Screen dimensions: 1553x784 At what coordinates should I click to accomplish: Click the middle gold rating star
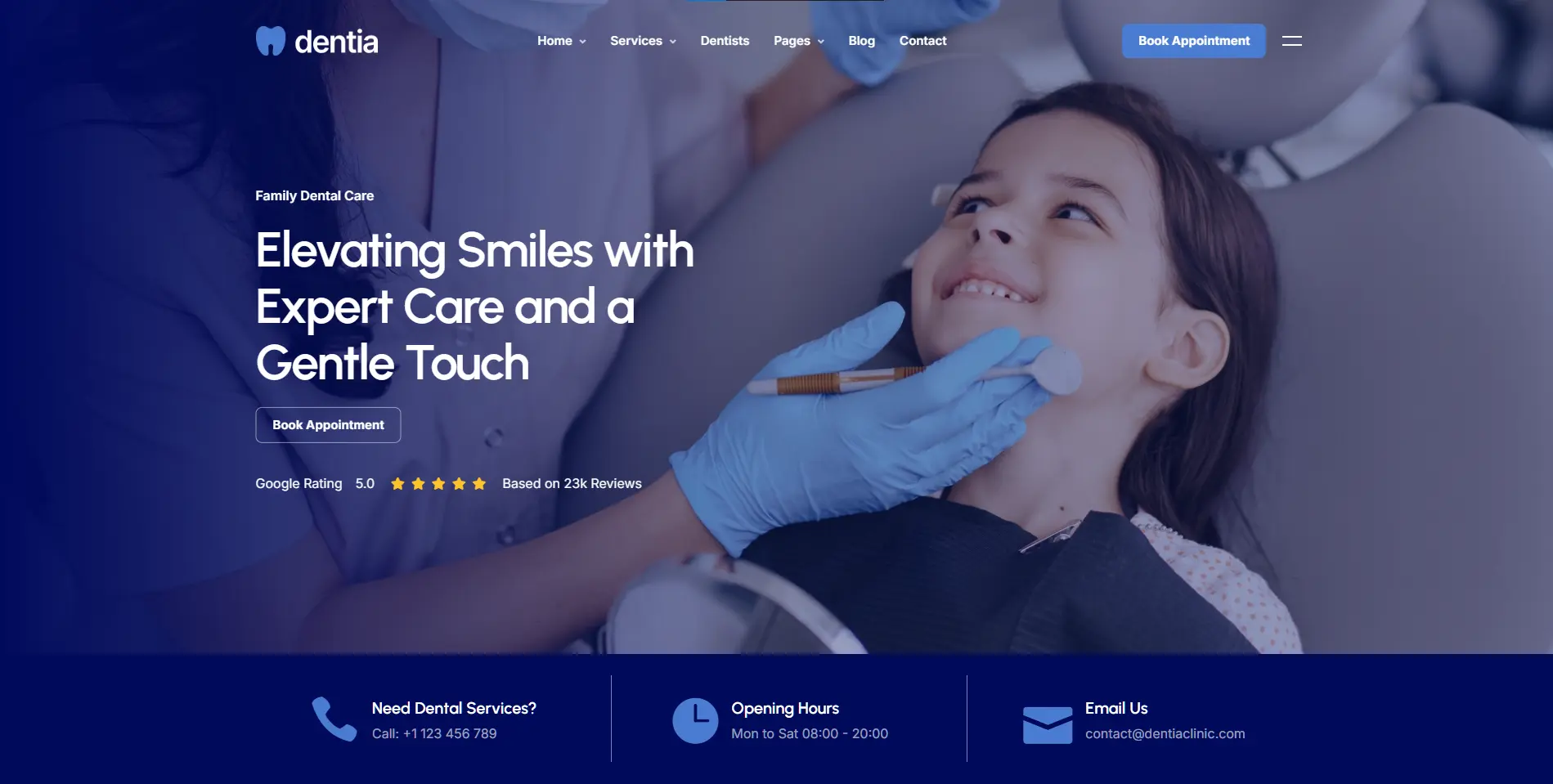click(438, 484)
